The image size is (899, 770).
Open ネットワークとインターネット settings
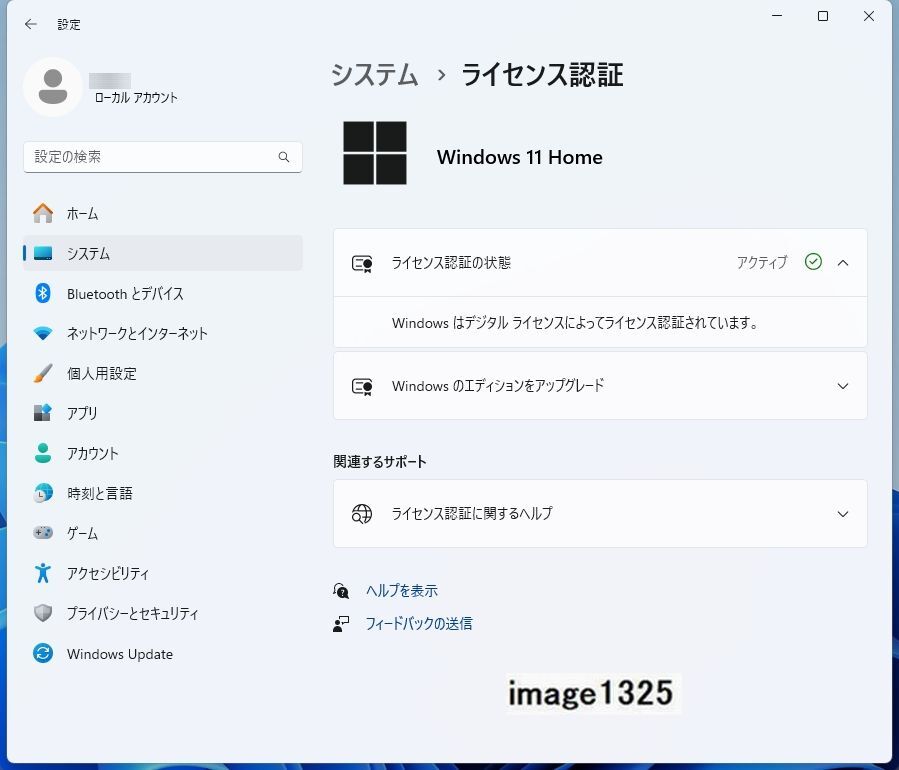click(x=163, y=333)
